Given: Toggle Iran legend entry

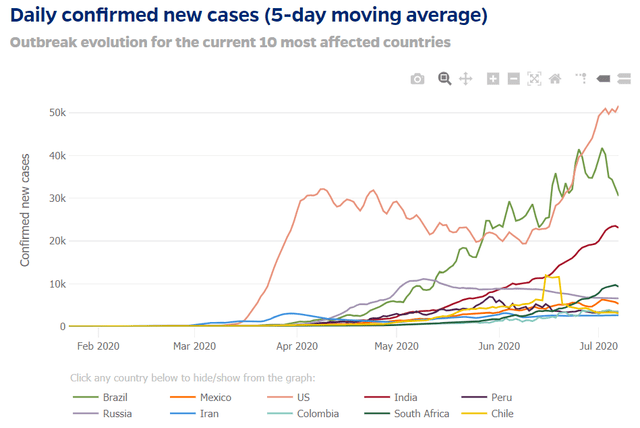Looking at the screenshot, I should [194, 413].
